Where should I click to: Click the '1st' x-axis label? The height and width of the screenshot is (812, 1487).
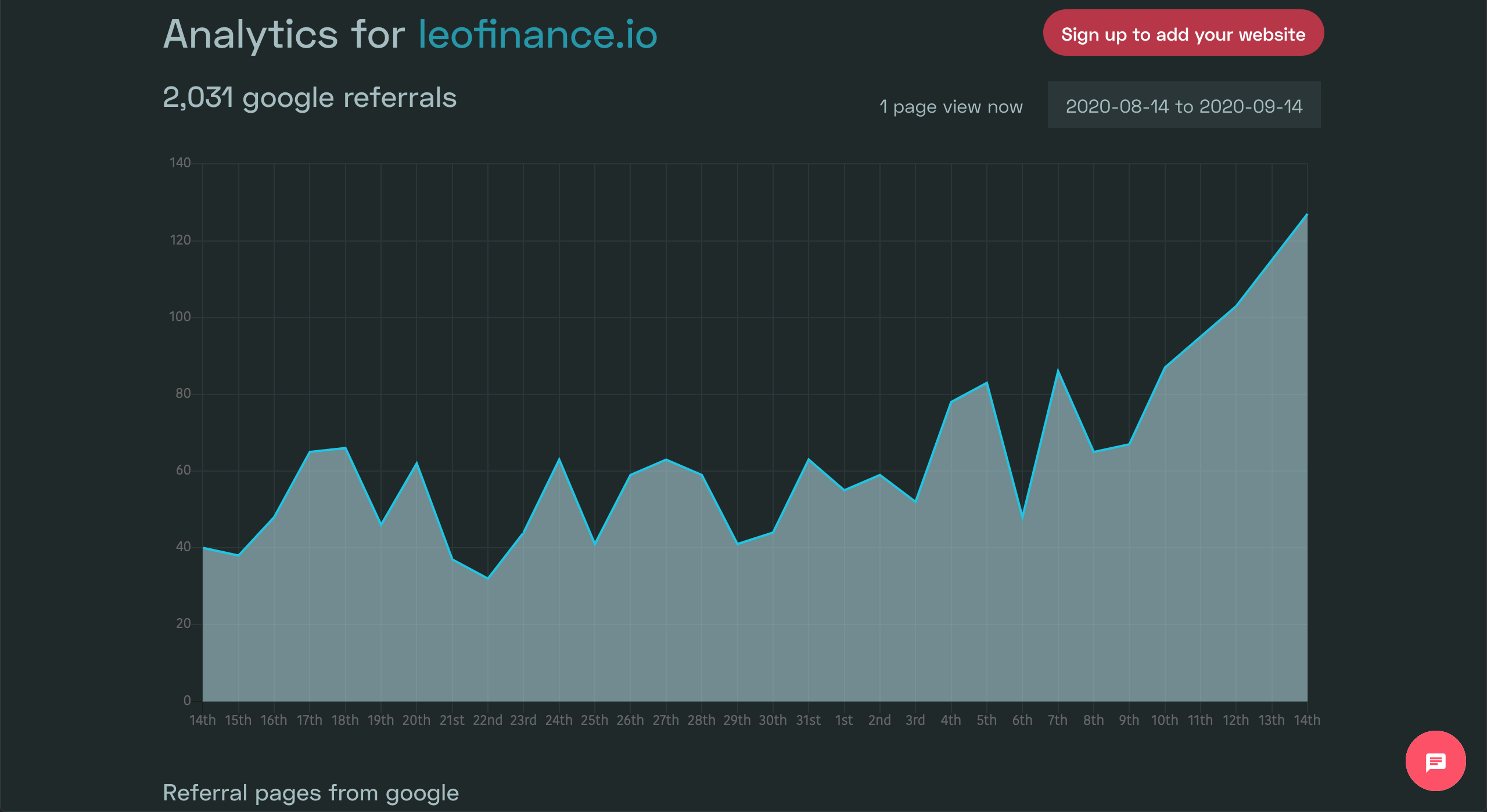point(844,720)
